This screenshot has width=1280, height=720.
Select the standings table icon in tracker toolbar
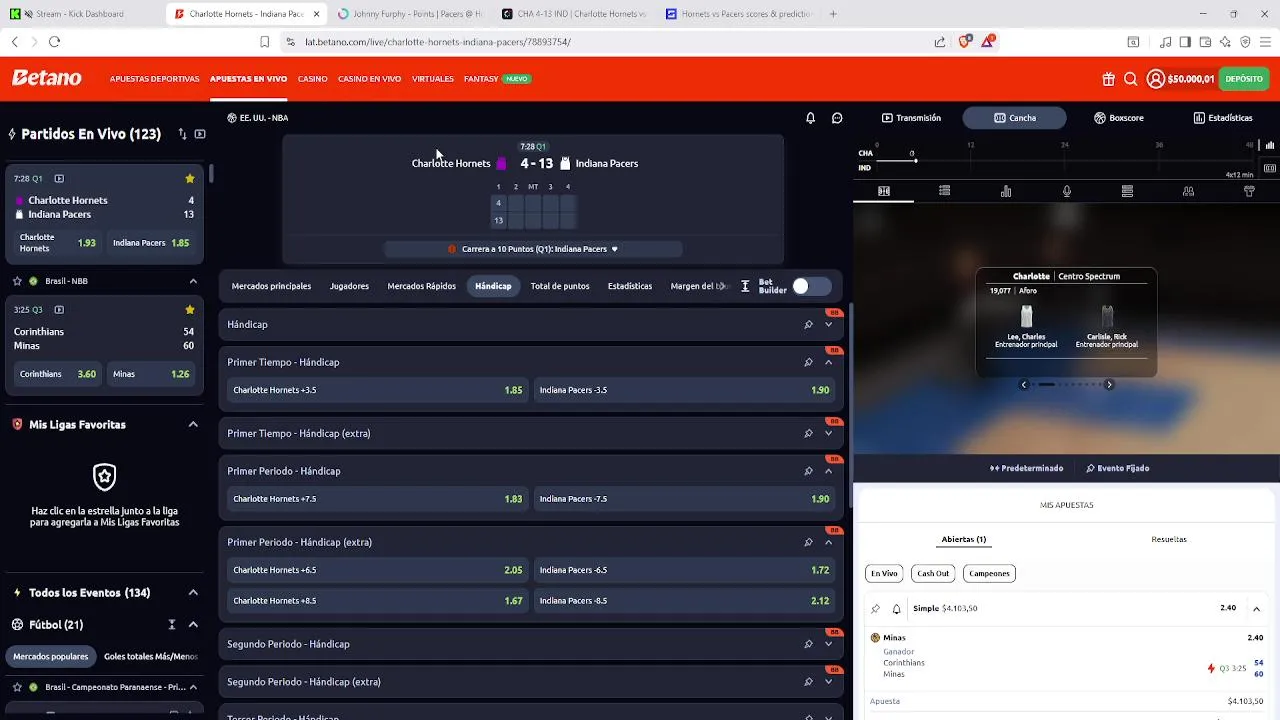[x=1127, y=191]
